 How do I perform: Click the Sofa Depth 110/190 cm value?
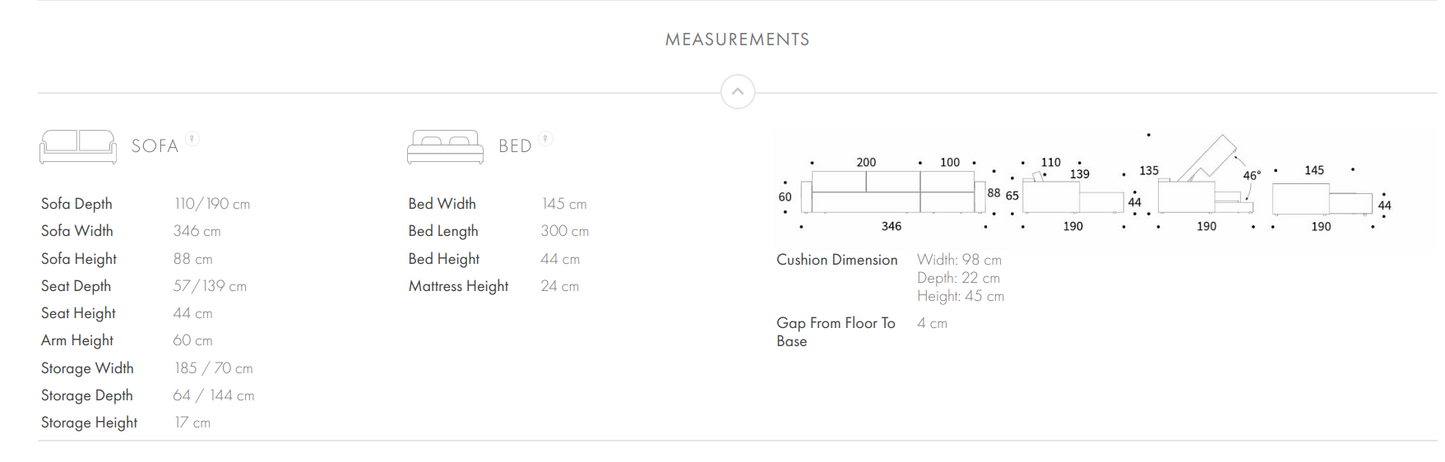[x=212, y=204]
